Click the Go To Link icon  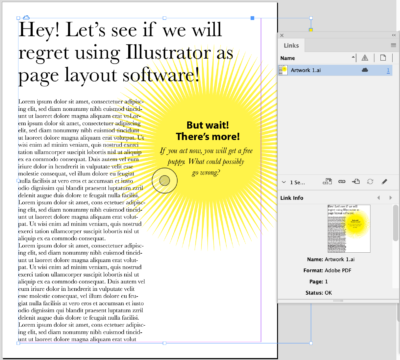tap(356, 181)
